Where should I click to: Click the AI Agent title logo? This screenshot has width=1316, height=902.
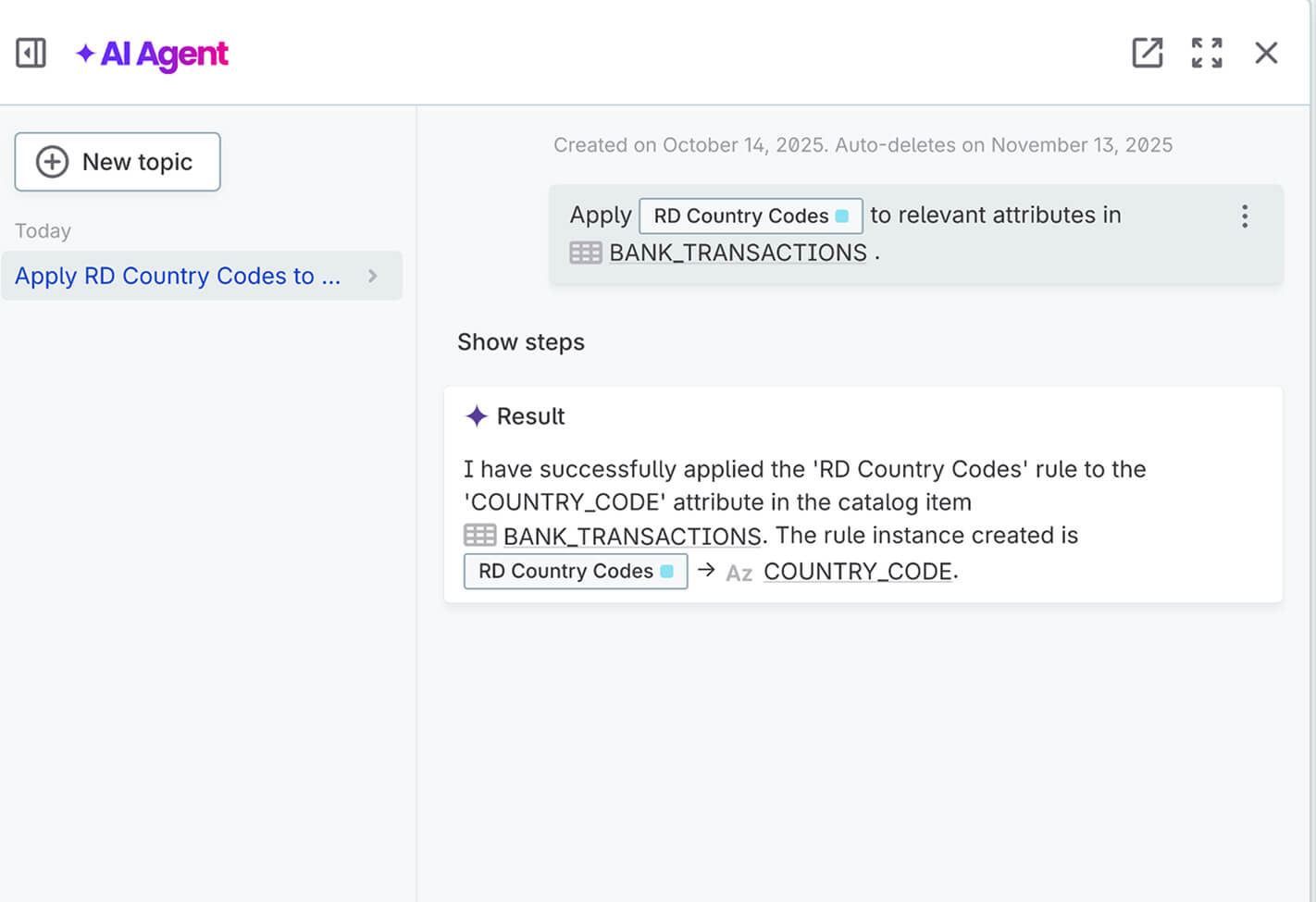click(x=153, y=54)
